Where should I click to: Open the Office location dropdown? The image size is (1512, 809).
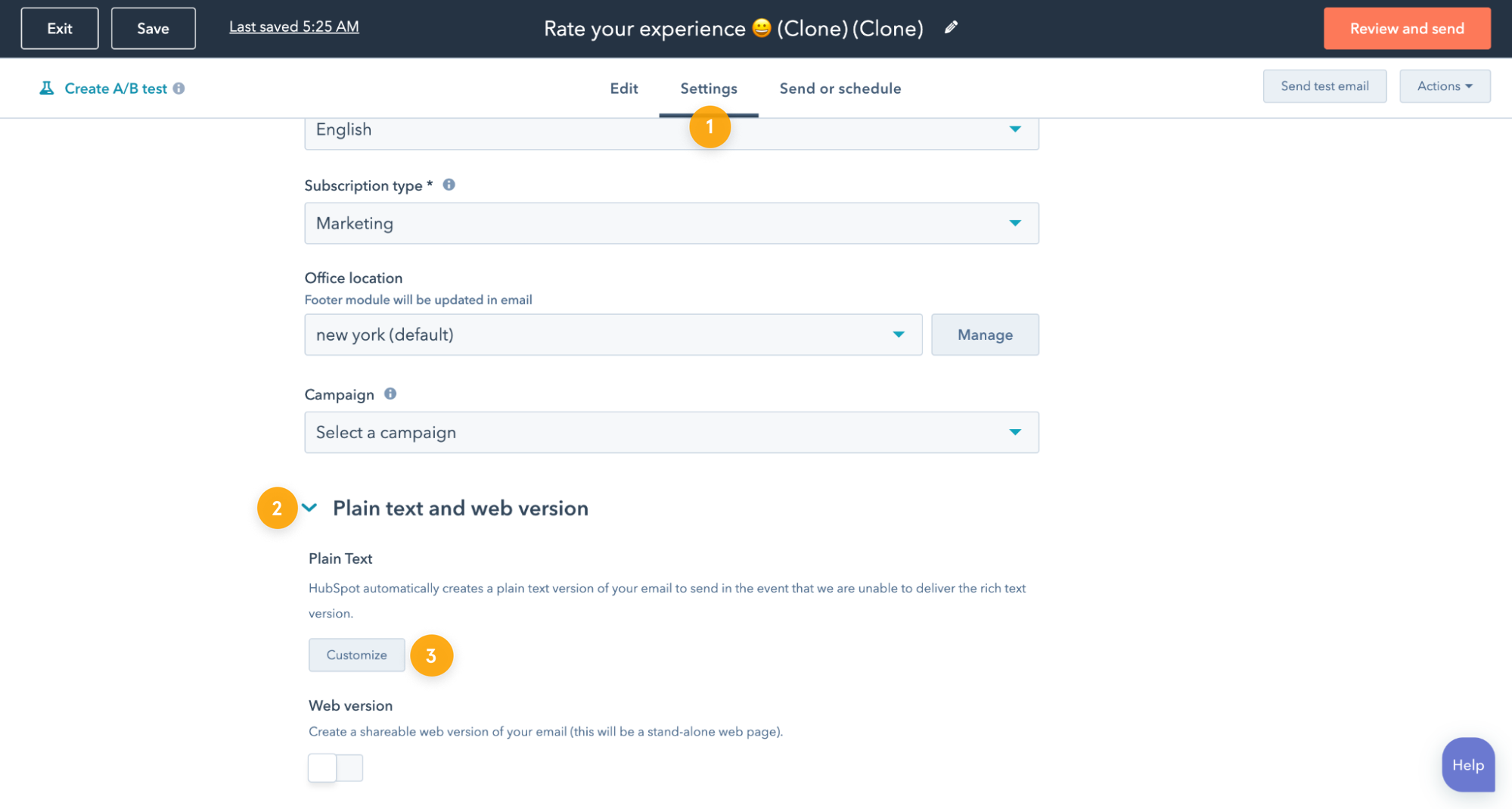613,334
